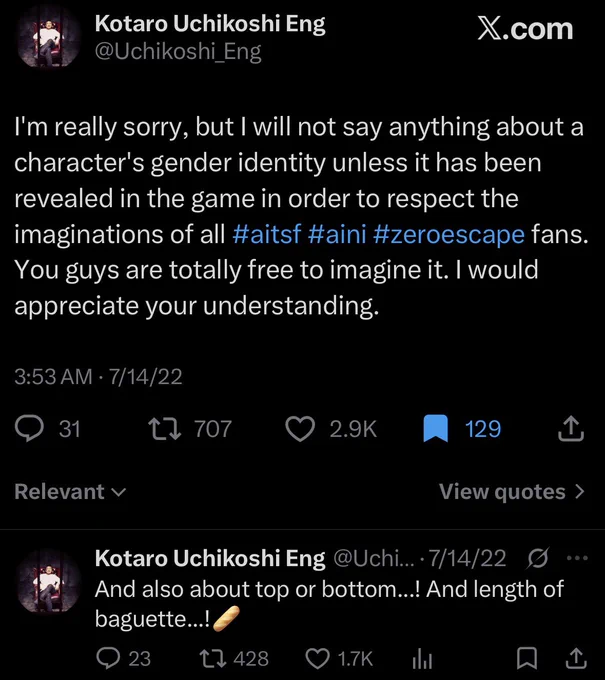Click the #aitsf hashtag
Image resolution: width=605 pixels, height=680 pixels.
[x=267, y=235]
